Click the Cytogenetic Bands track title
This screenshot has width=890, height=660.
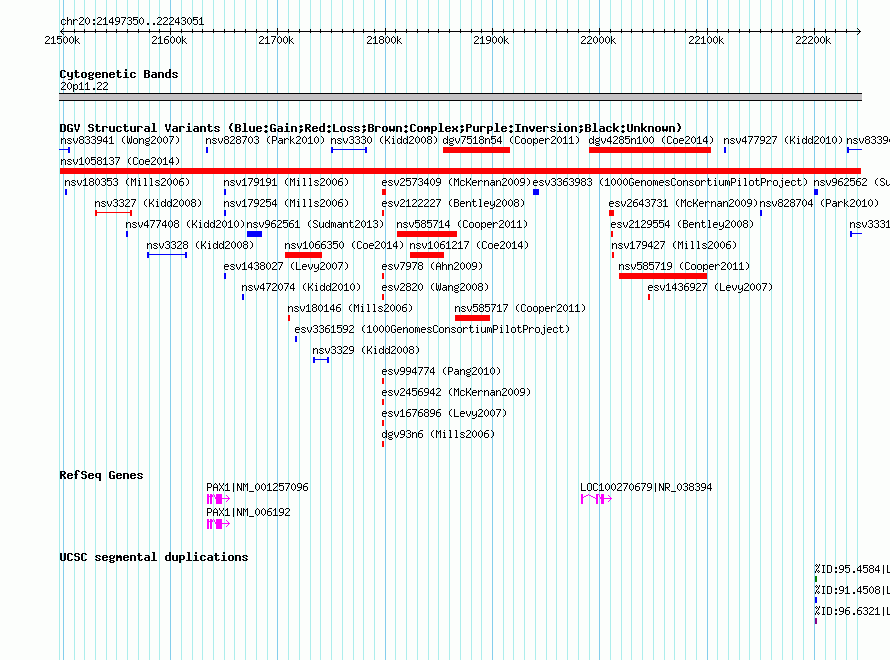tap(119, 74)
